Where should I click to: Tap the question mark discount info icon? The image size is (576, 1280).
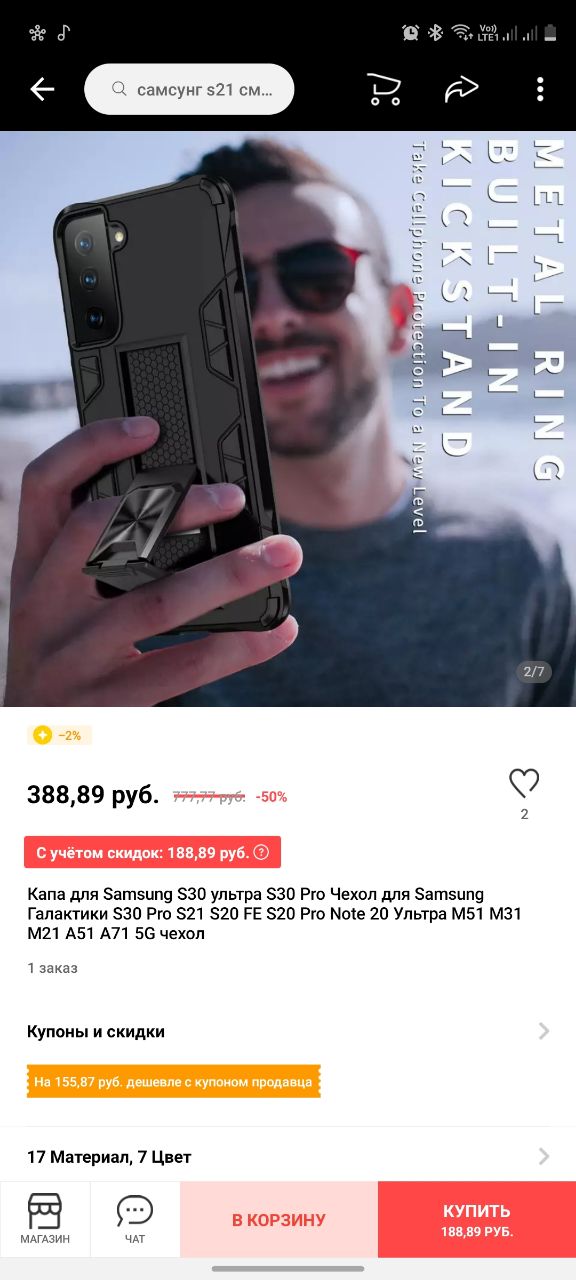pyautogui.click(x=262, y=853)
